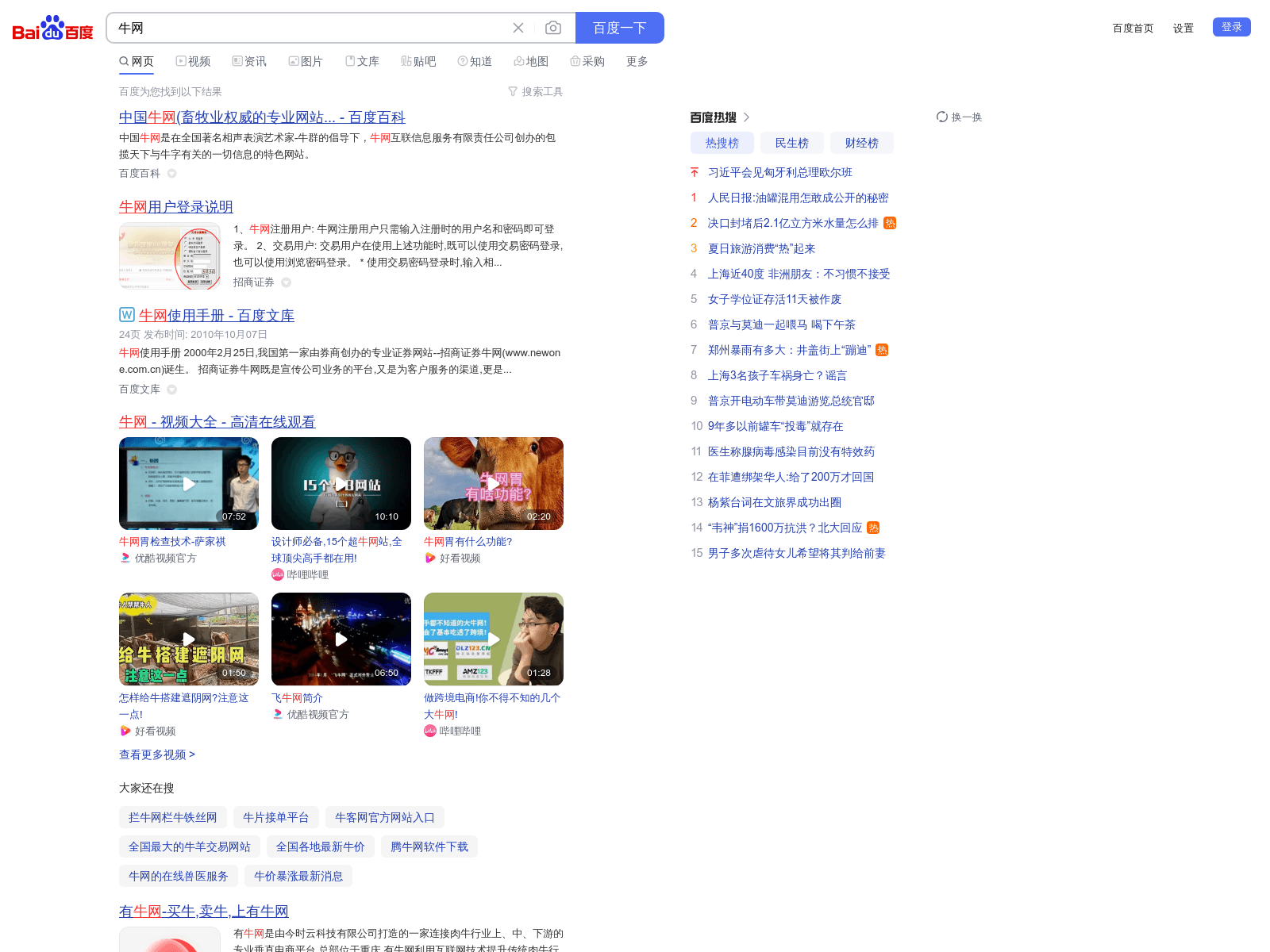Expand 百度热搜 with the arrow
Viewport: 1270px width, 952px height.
[x=747, y=117]
